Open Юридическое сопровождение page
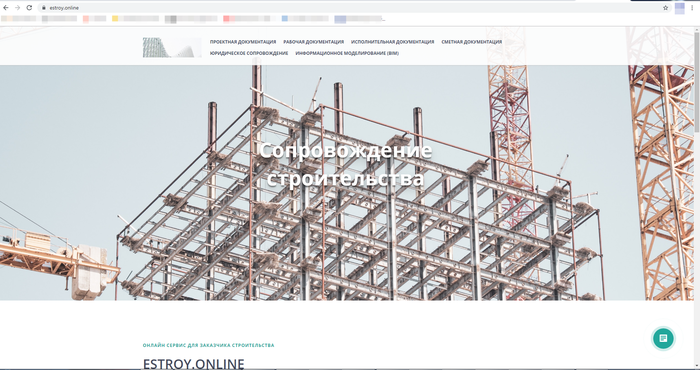This screenshot has width=700, height=370. 249,53
